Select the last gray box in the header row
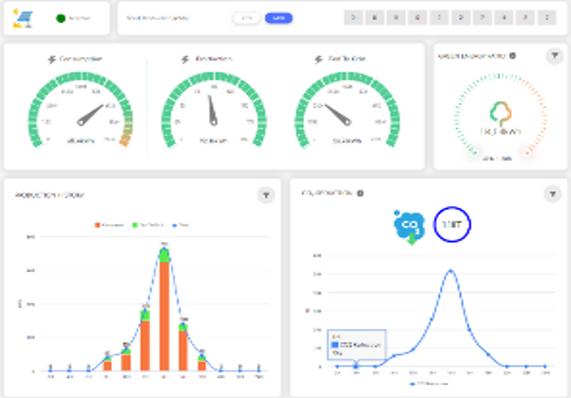571x398 pixels. 547,17
